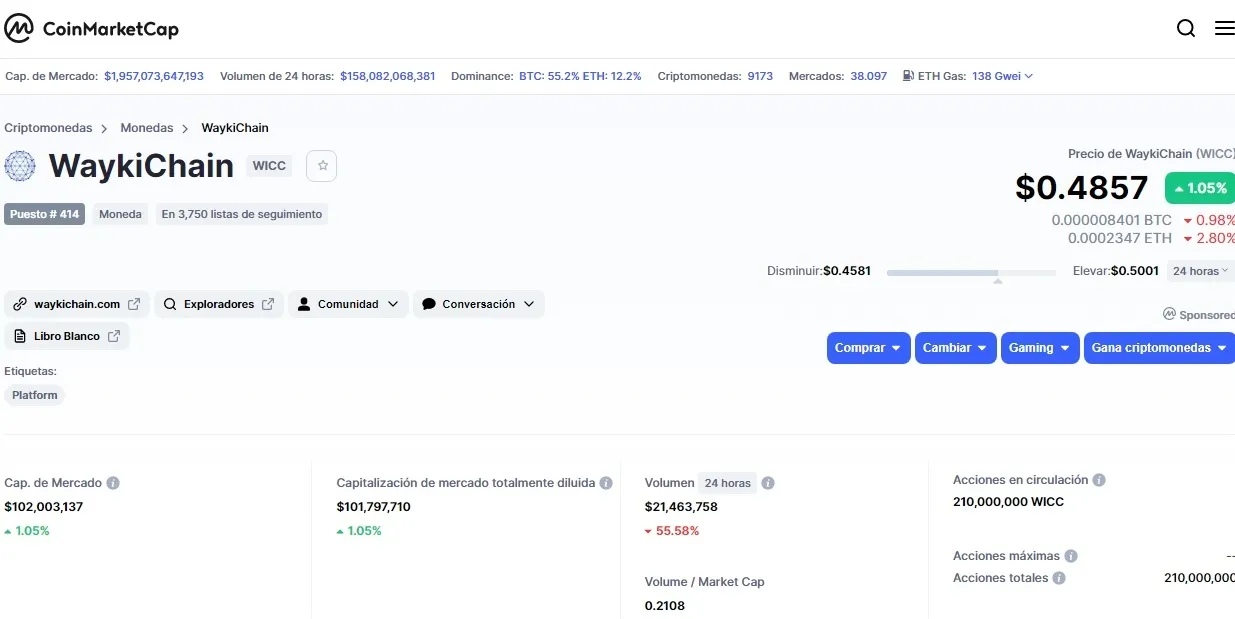Viewport: 1235px width, 619px height.
Task: Open the Gaming dropdown
Action: 1040,348
